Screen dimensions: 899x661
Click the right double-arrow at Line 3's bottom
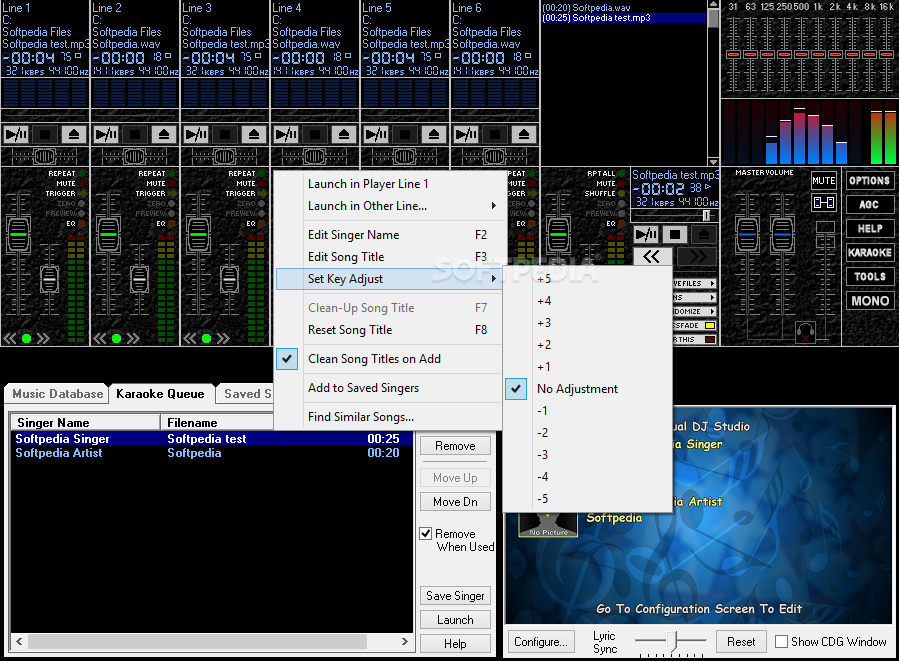click(223, 338)
